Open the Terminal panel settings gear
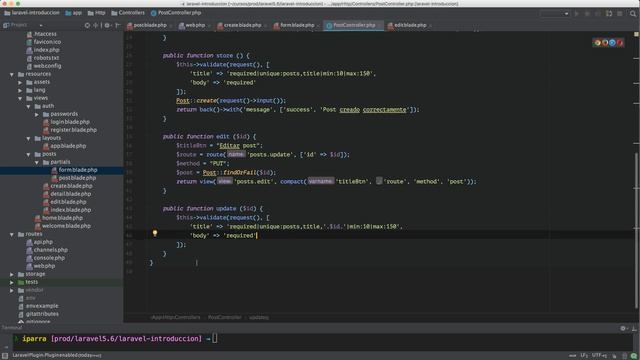The height and width of the screenshot is (360, 640). click(623, 328)
